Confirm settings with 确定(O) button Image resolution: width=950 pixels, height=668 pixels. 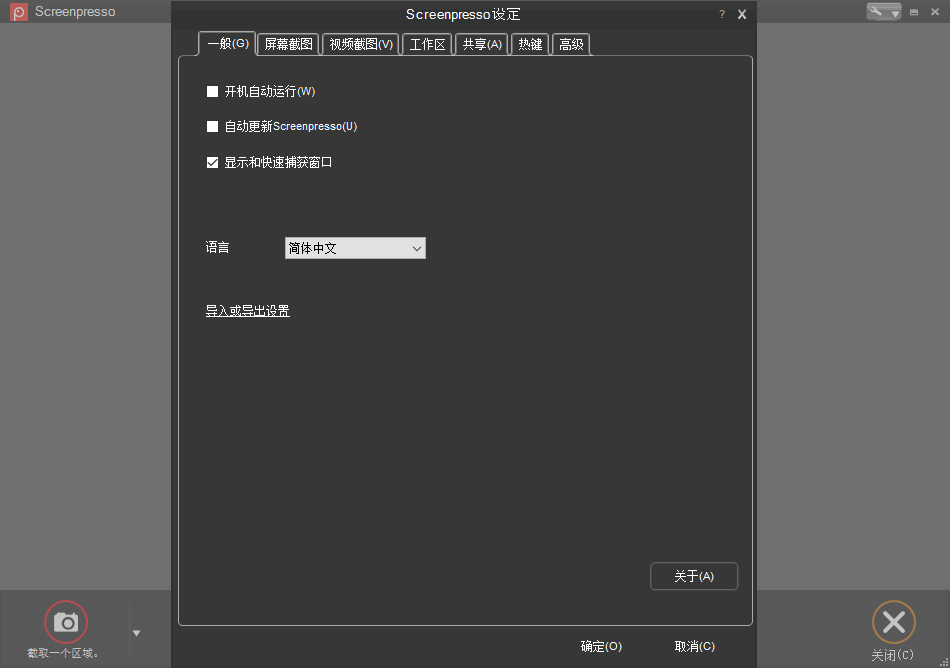(600, 646)
